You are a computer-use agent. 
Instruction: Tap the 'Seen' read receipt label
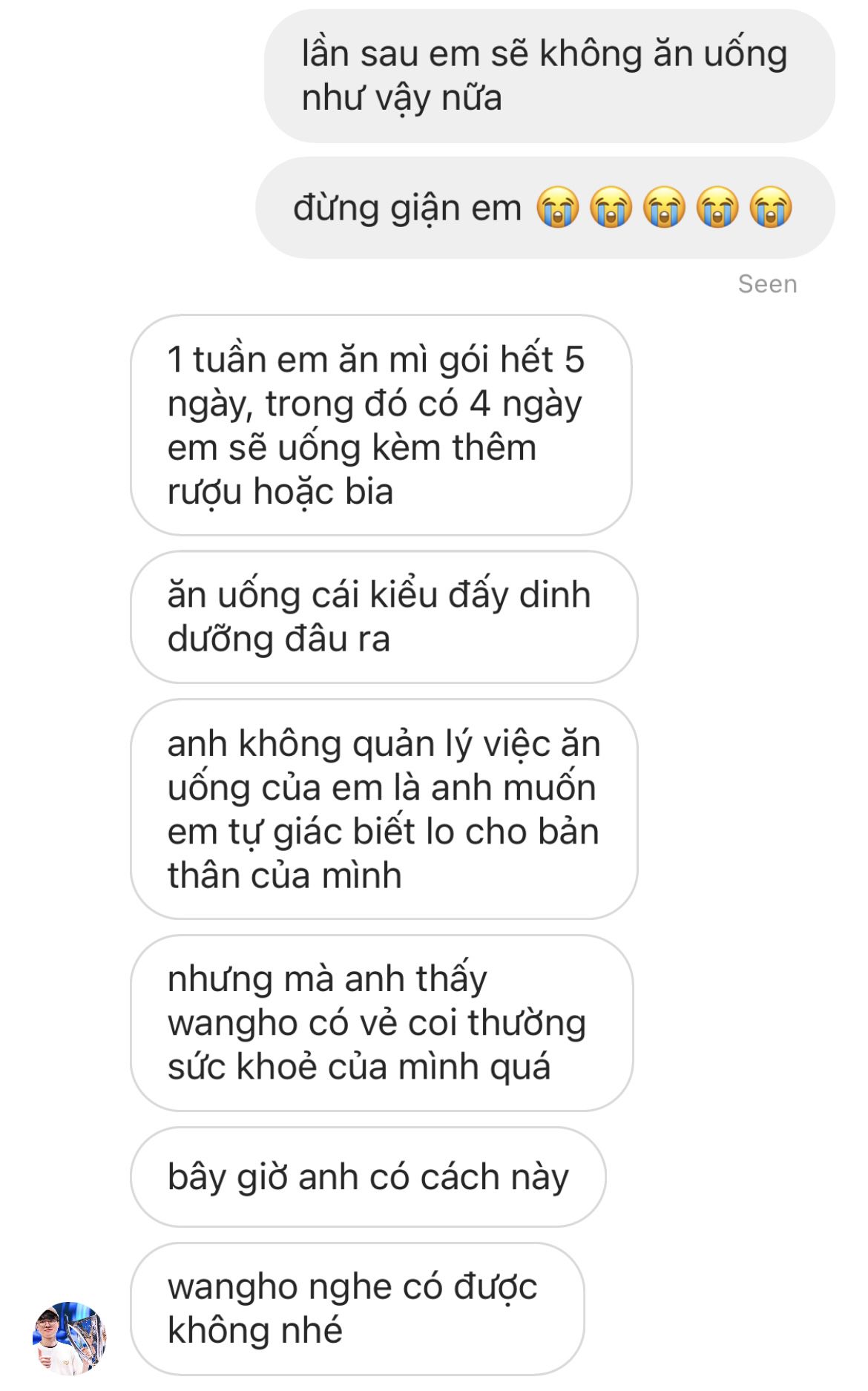click(768, 284)
